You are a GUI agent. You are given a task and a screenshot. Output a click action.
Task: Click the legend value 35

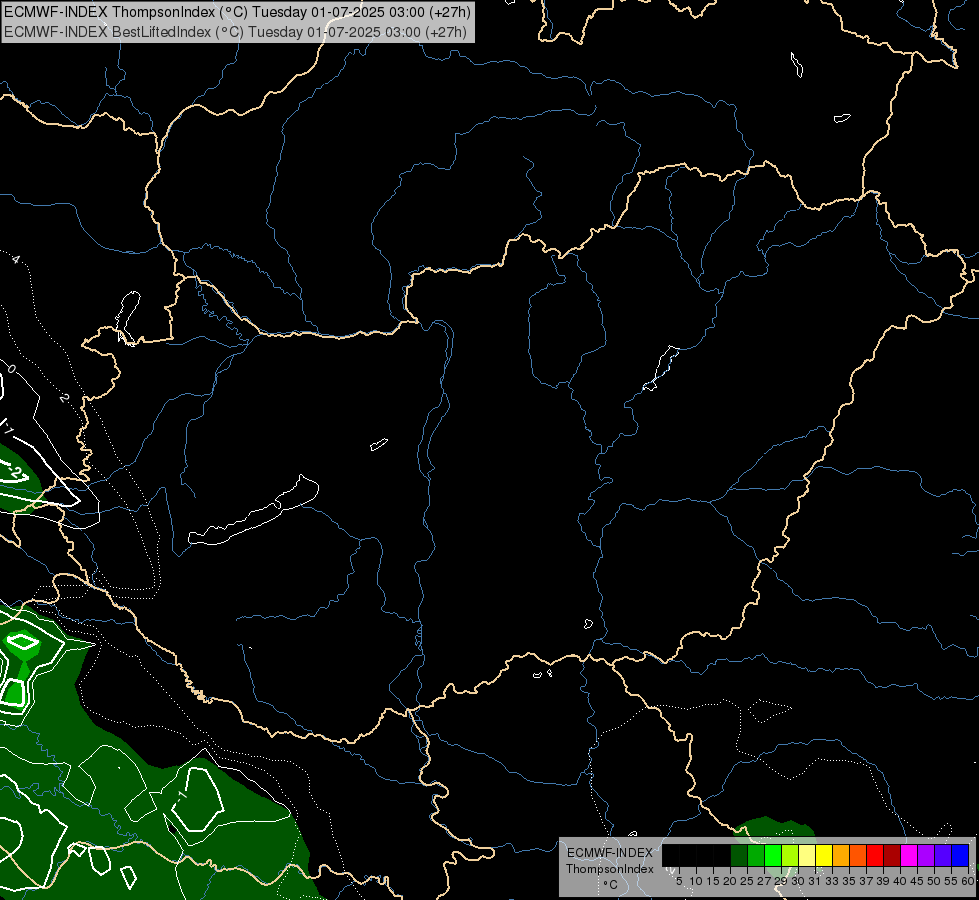click(x=849, y=881)
